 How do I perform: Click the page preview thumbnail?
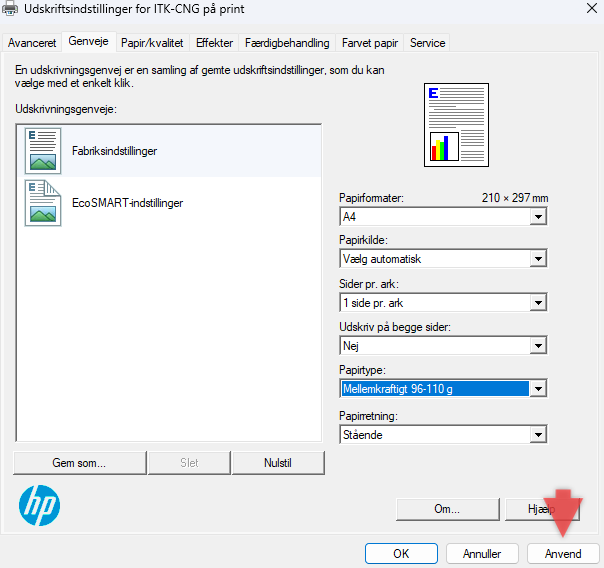pyautogui.click(x=456, y=125)
